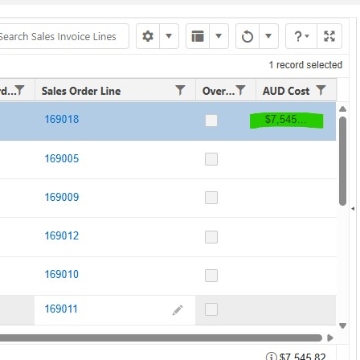Screen dimensions: 360x360
Task: Filter the Over... column
Action: pos(240,90)
